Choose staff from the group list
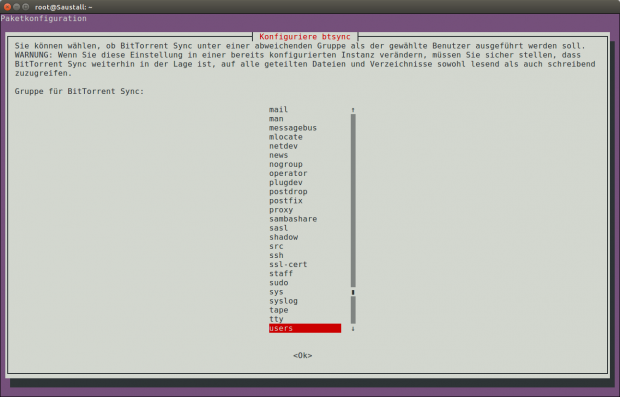Image resolution: width=620 pixels, height=397 pixels. (281, 274)
